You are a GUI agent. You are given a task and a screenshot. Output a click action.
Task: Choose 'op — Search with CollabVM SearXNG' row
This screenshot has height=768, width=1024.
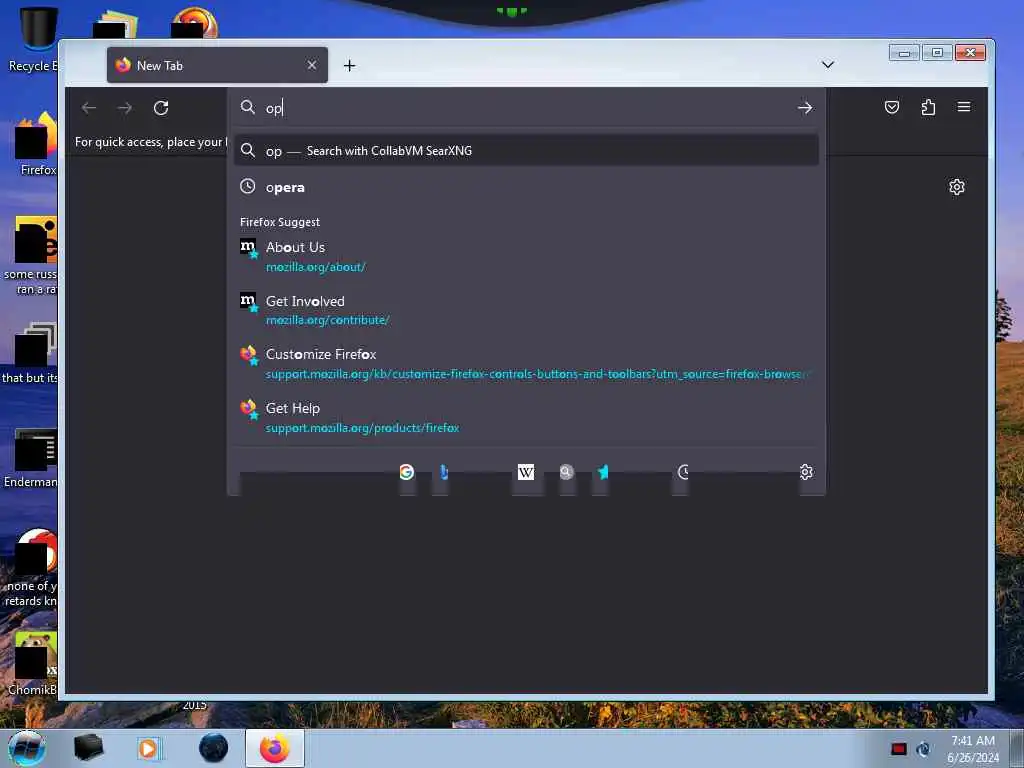[526, 151]
